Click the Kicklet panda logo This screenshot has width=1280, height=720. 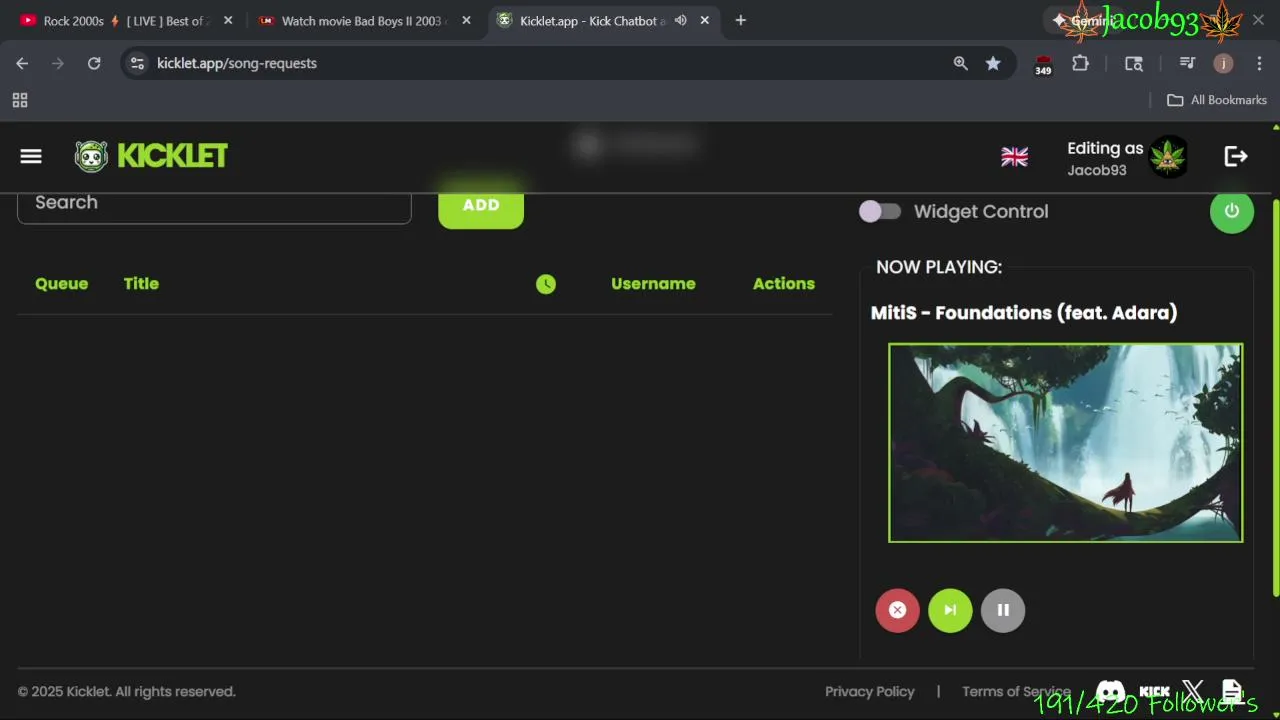pos(91,156)
